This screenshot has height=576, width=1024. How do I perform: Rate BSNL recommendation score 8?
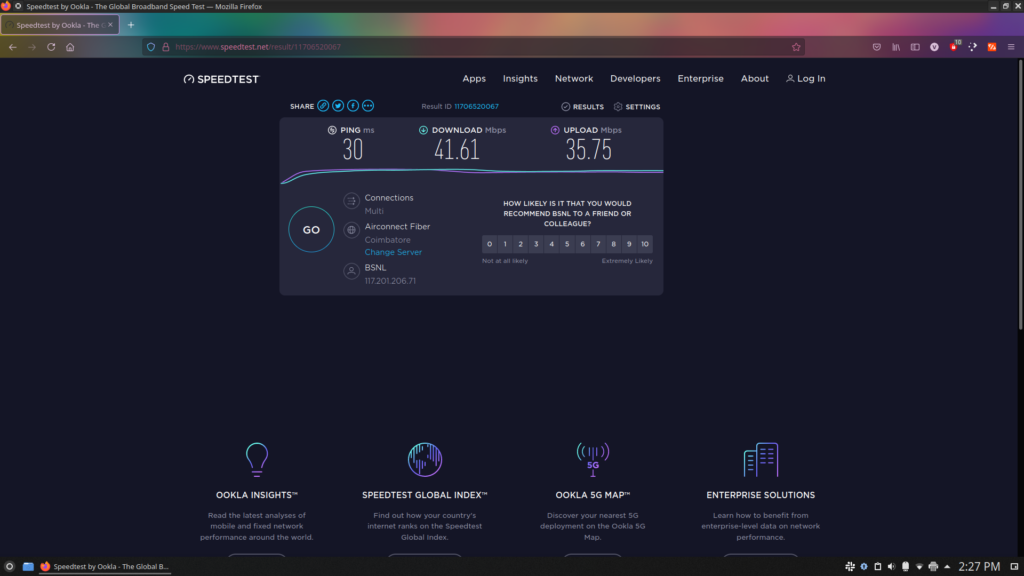pos(613,244)
